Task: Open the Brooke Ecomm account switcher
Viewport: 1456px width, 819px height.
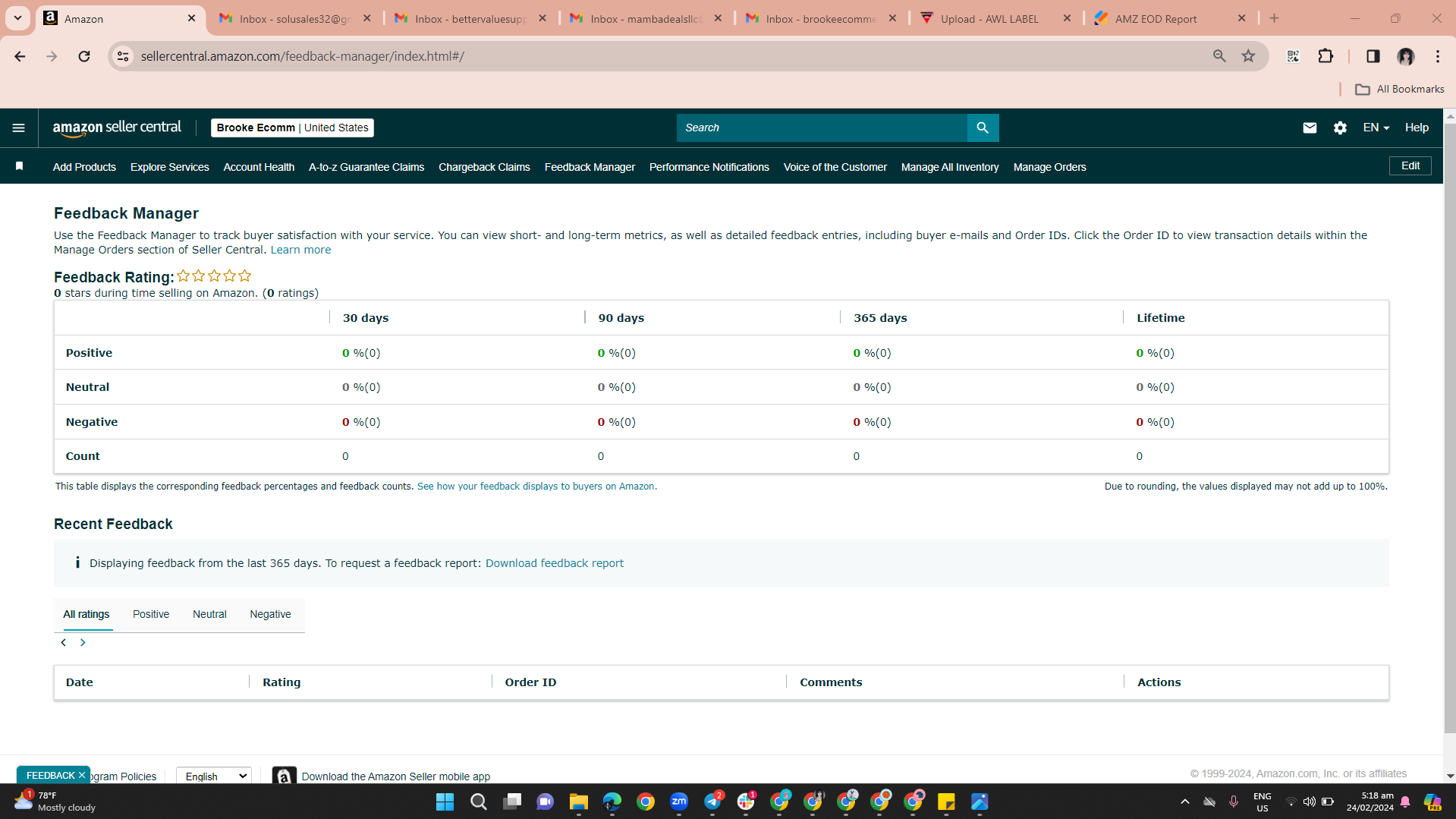Action: (292, 128)
